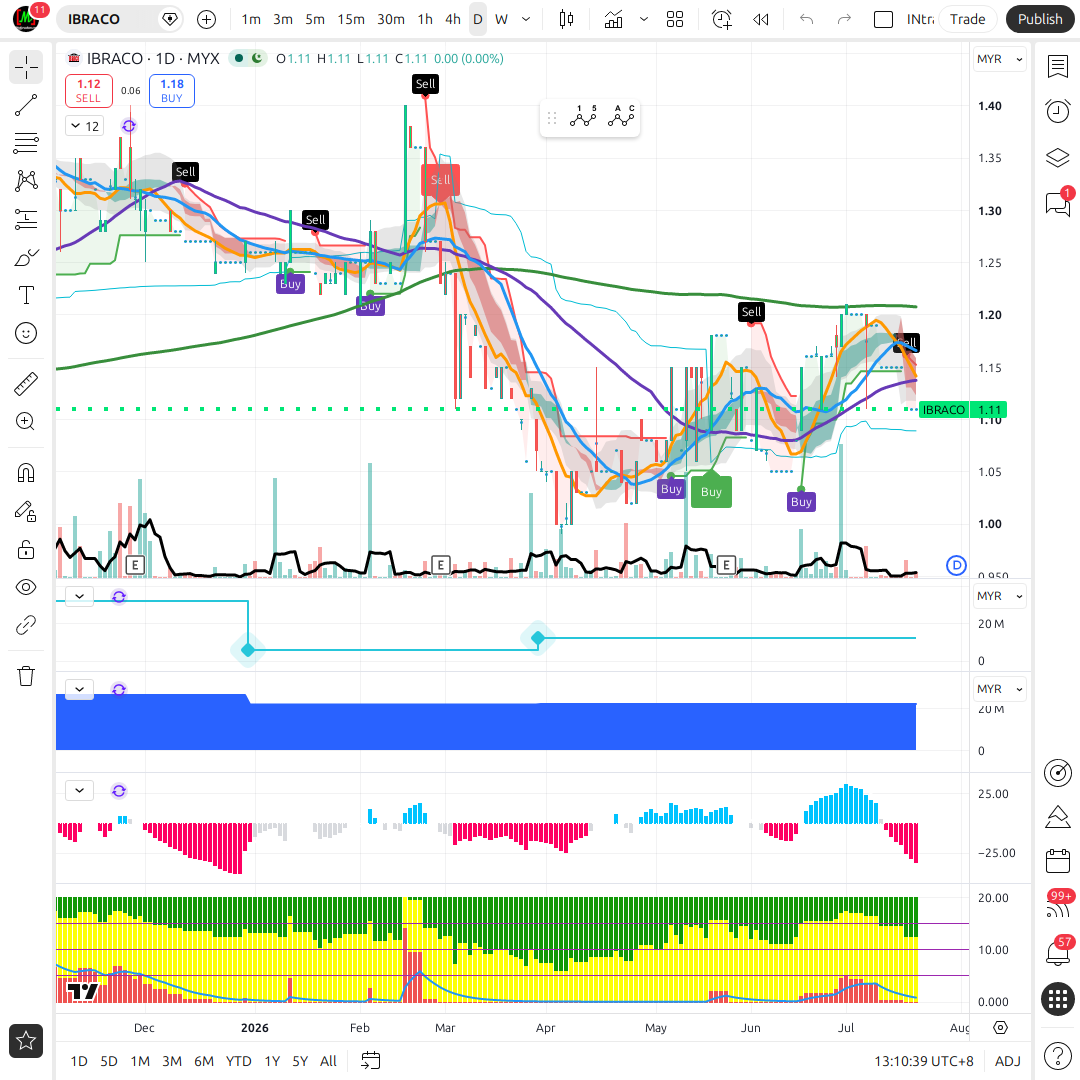This screenshot has height=1080, width=1080.
Task: Start bar replay mode
Action: 761,19
